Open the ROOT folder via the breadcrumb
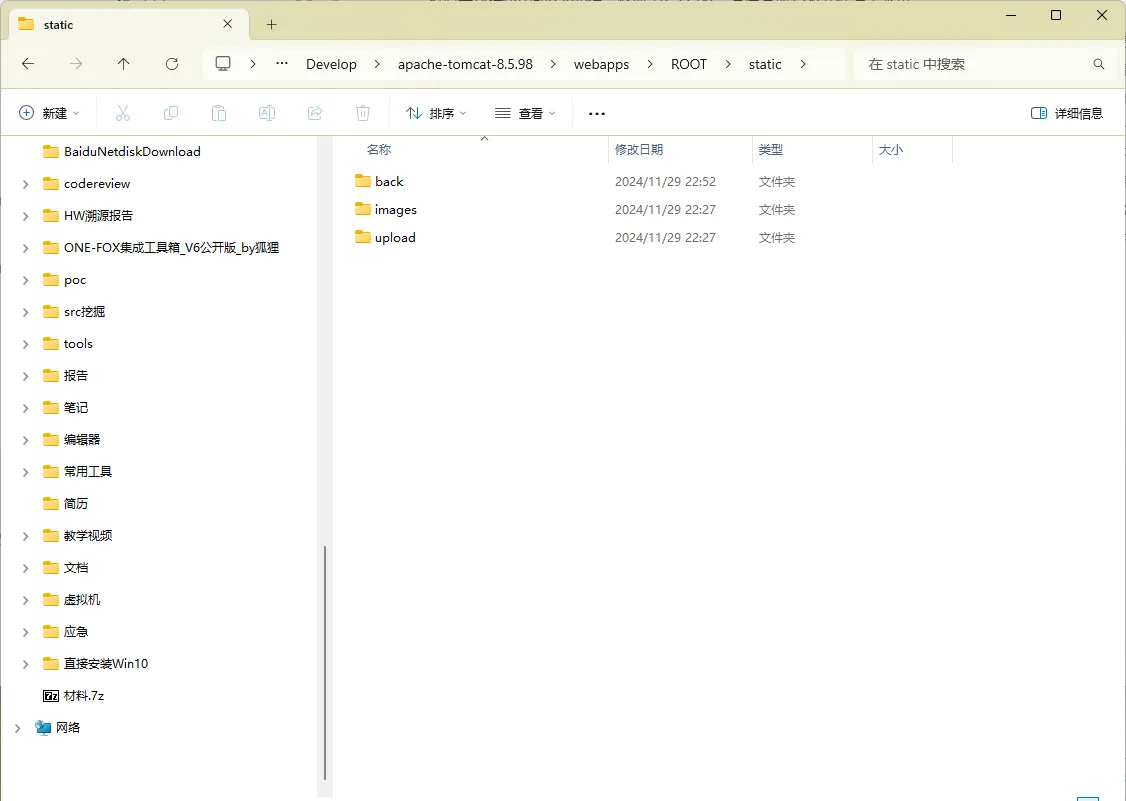Image resolution: width=1126 pixels, height=801 pixels. click(688, 63)
